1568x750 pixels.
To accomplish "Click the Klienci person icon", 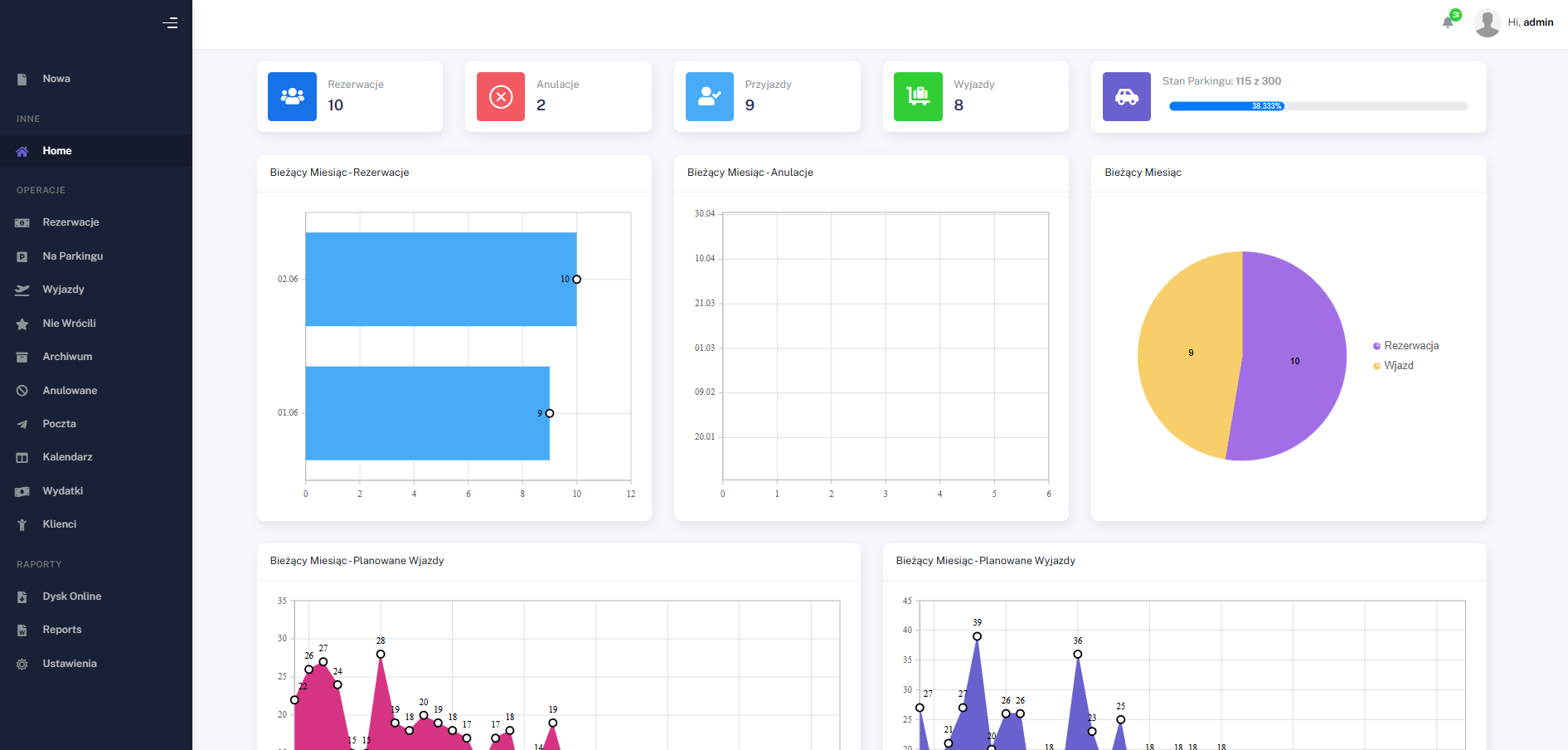I will pyautogui.click(x=22, y=524).
